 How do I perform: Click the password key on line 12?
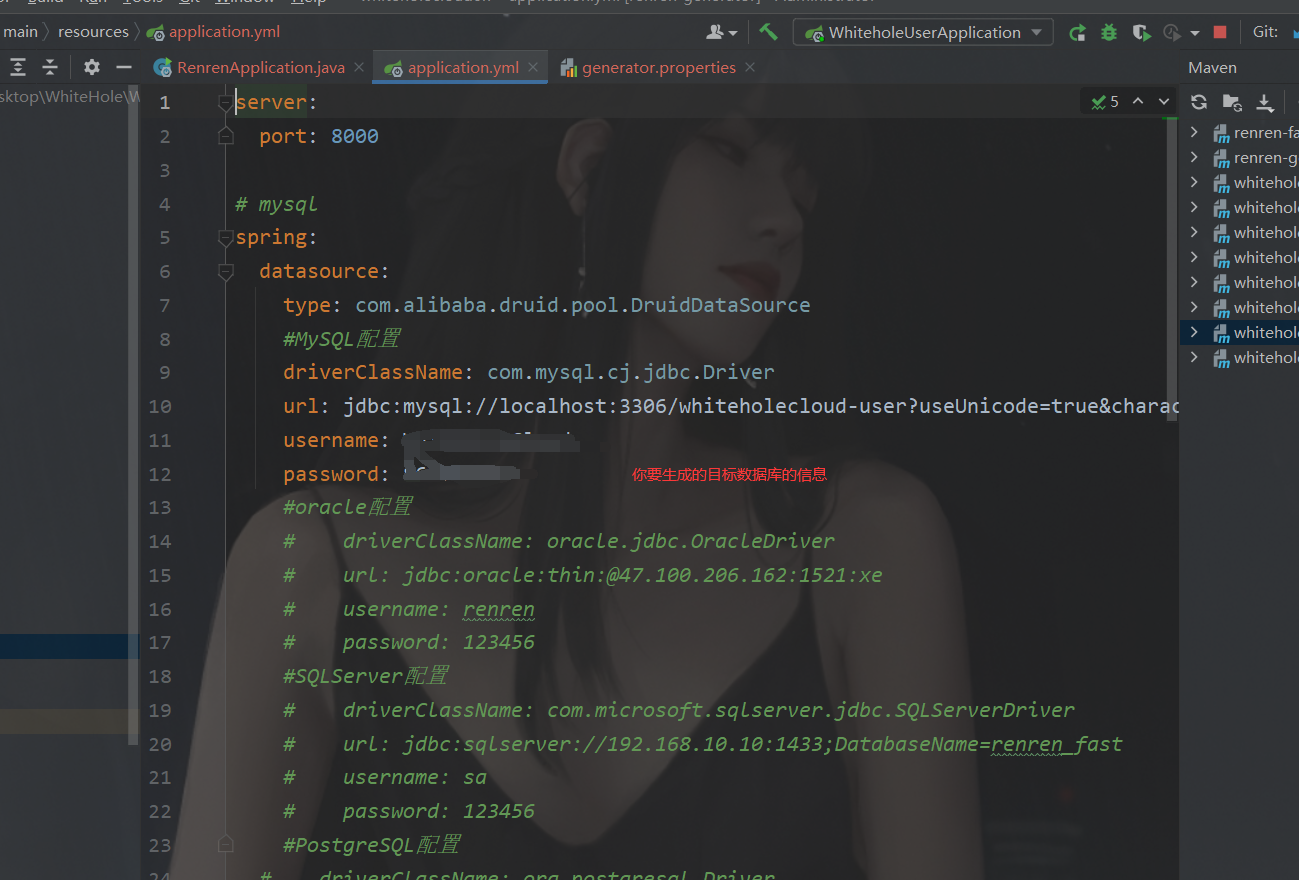[x=331, y=474]
